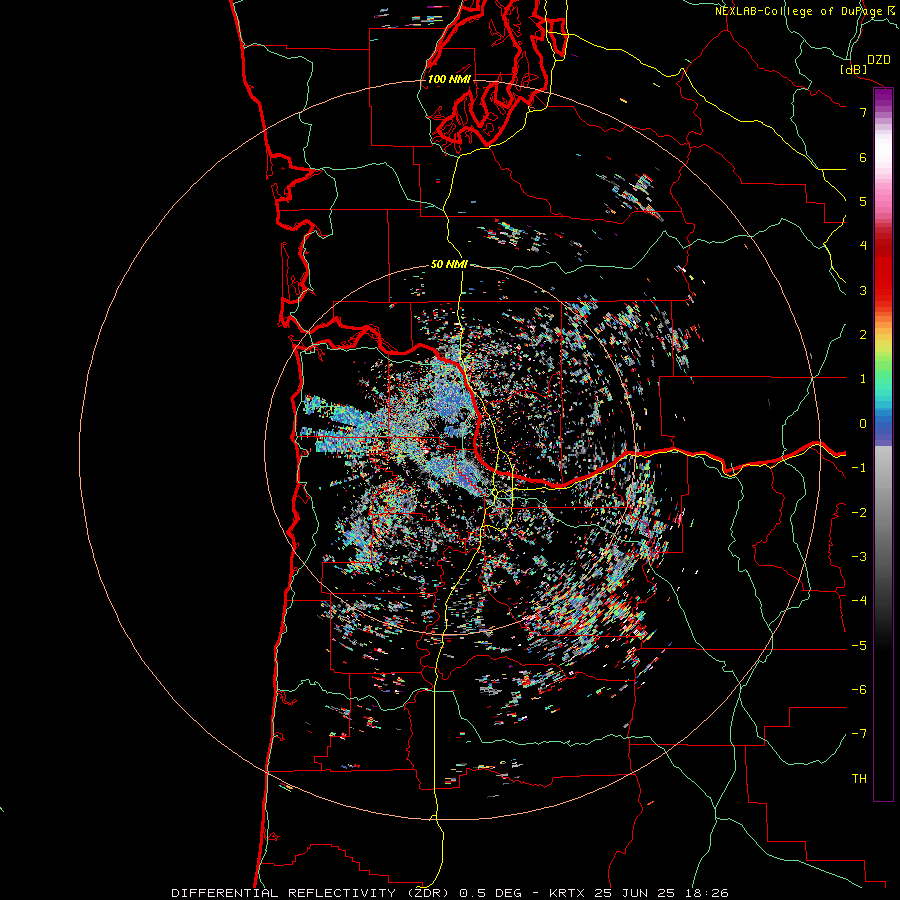Click the '-6' value on color scale
900x900 pixels.
(859, 690)
